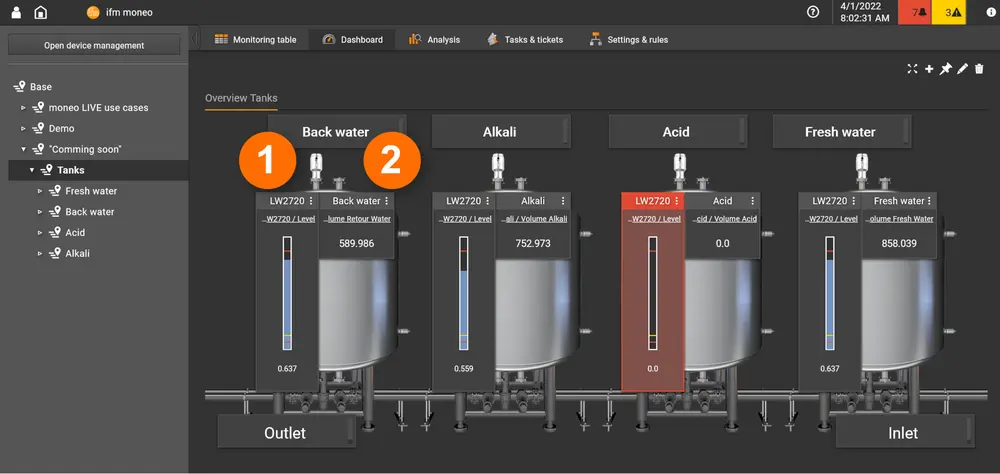Click the home icon in top bar

41,12
